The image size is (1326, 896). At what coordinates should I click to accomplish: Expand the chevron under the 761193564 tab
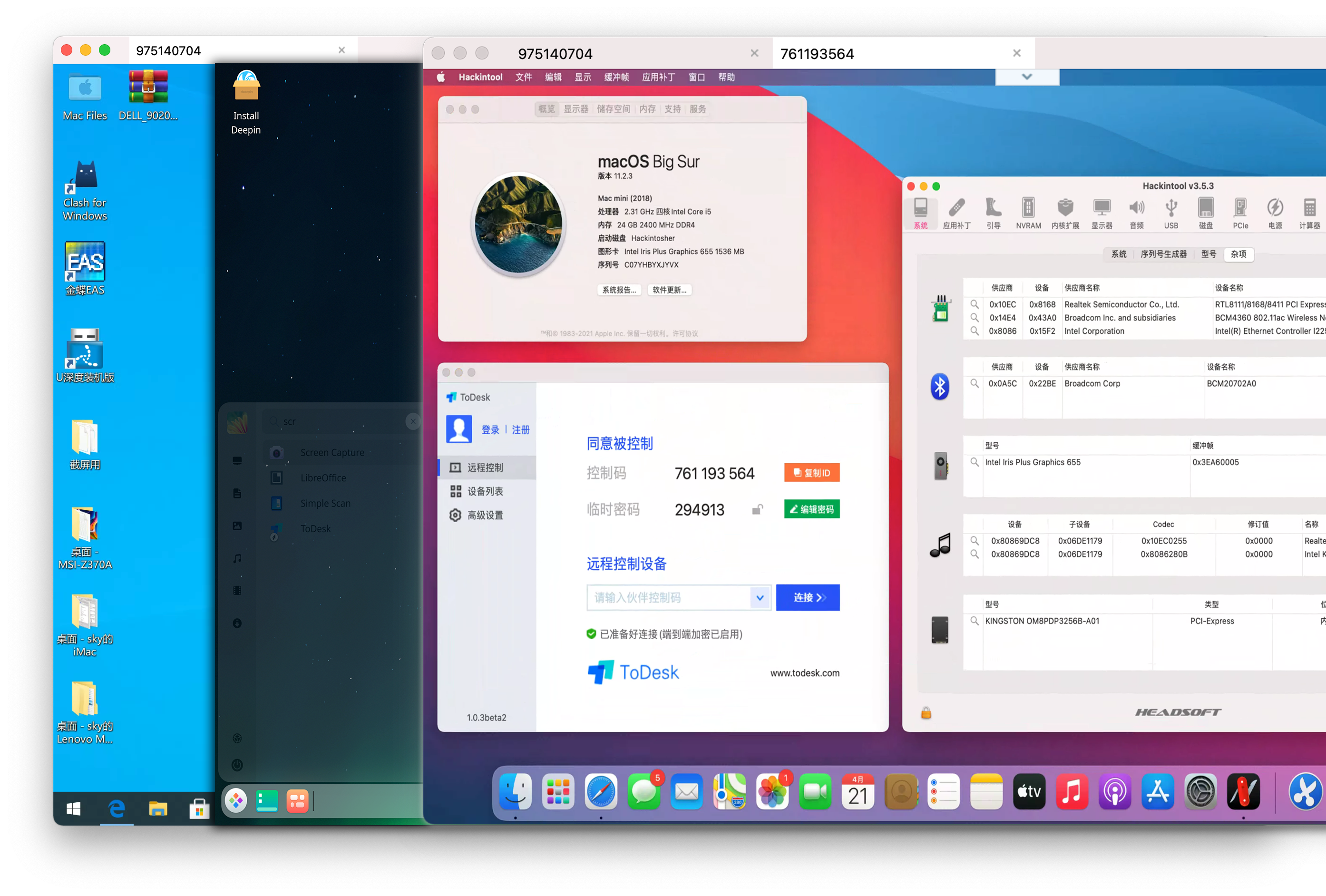click(1027, 77)
